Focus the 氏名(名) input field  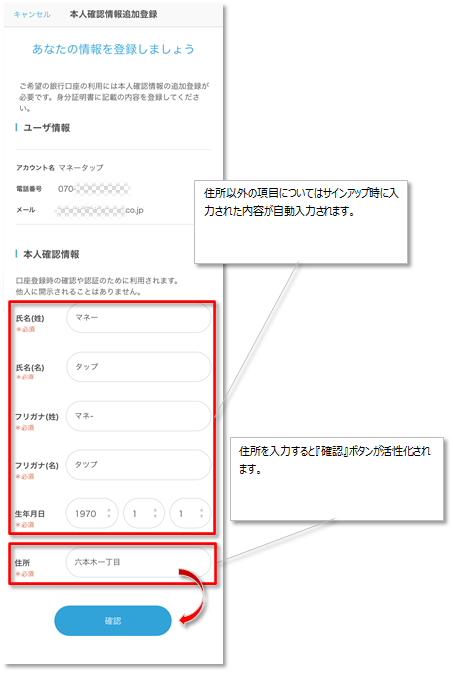click(139, 367)
